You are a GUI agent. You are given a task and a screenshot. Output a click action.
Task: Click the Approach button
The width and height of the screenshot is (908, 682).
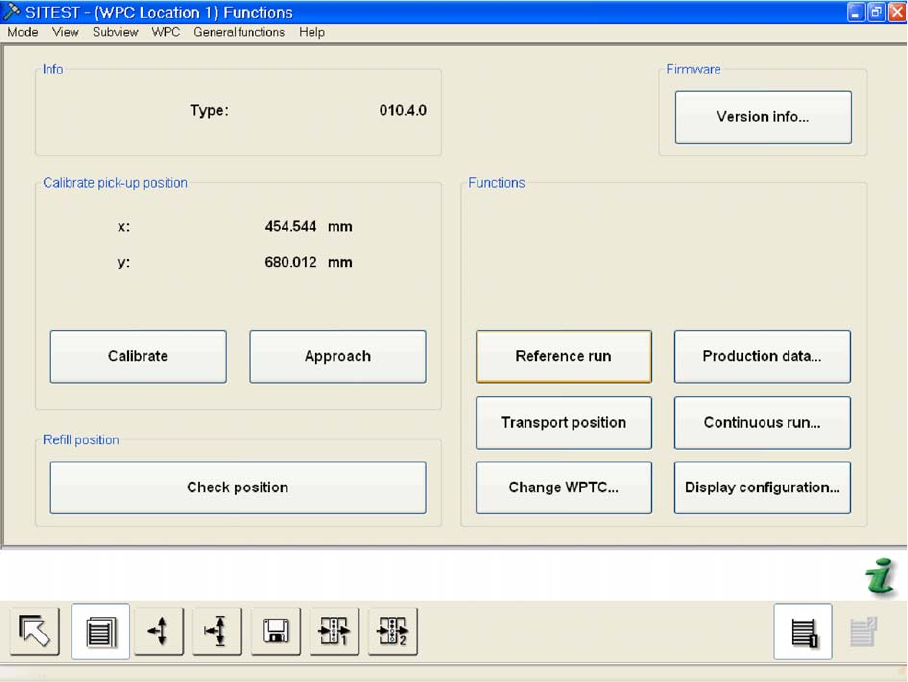(x=338, y=357)
